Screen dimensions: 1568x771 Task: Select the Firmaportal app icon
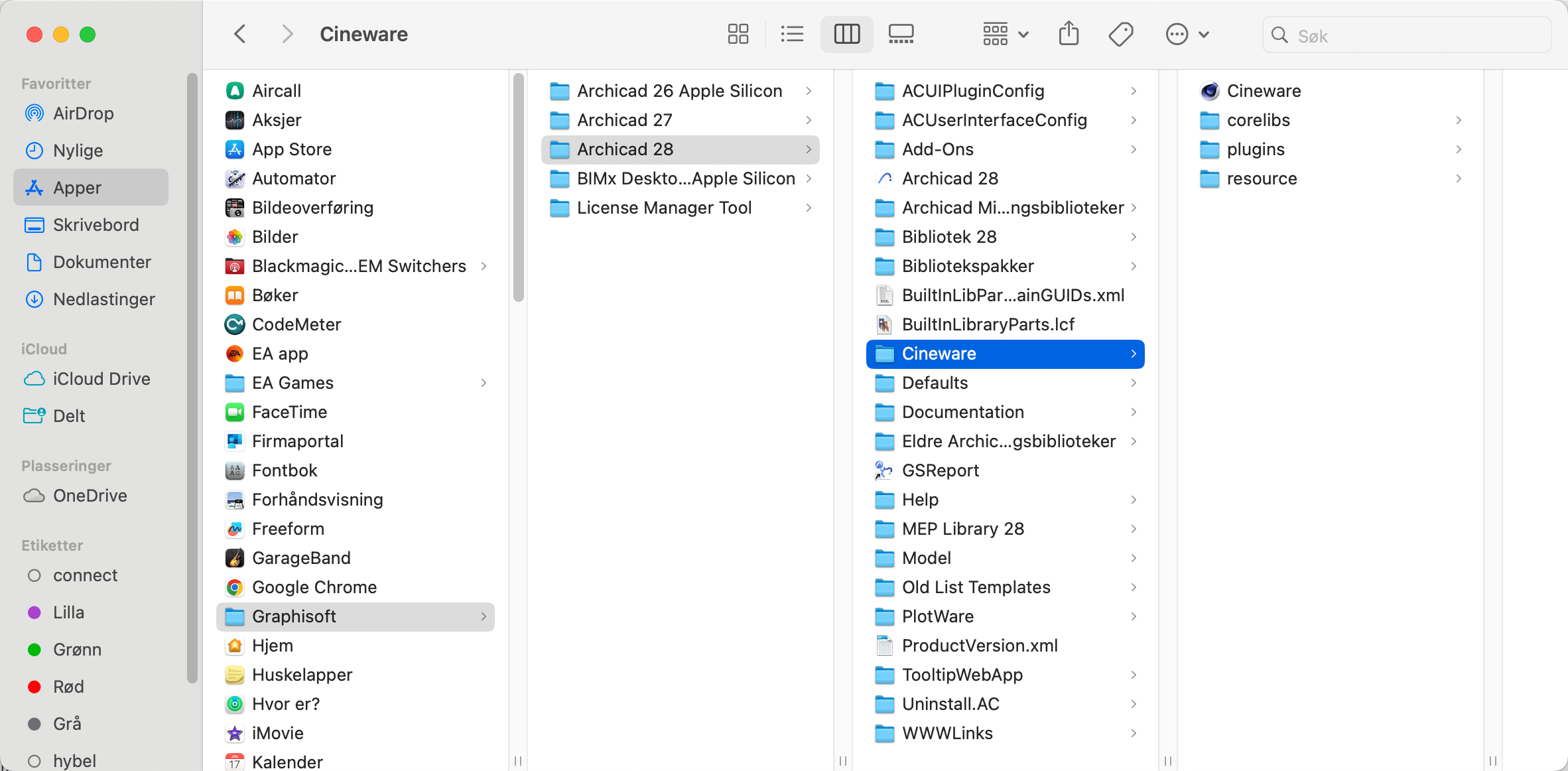pos(235,441)
